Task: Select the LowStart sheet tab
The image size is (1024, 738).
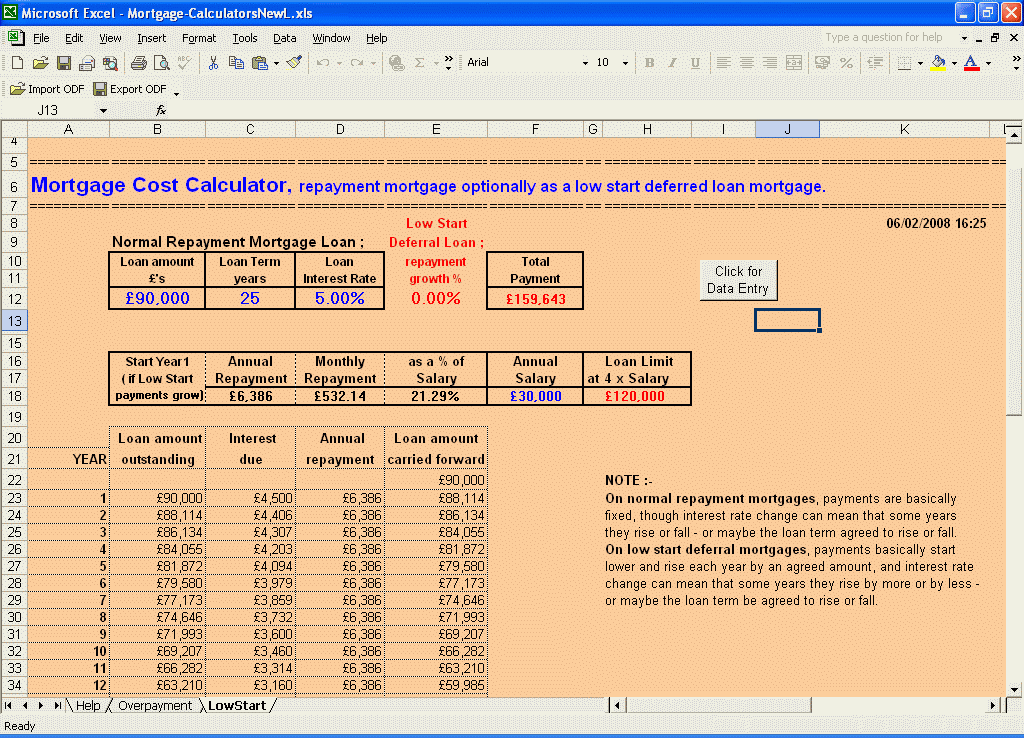Action: (x=237, y=705)
